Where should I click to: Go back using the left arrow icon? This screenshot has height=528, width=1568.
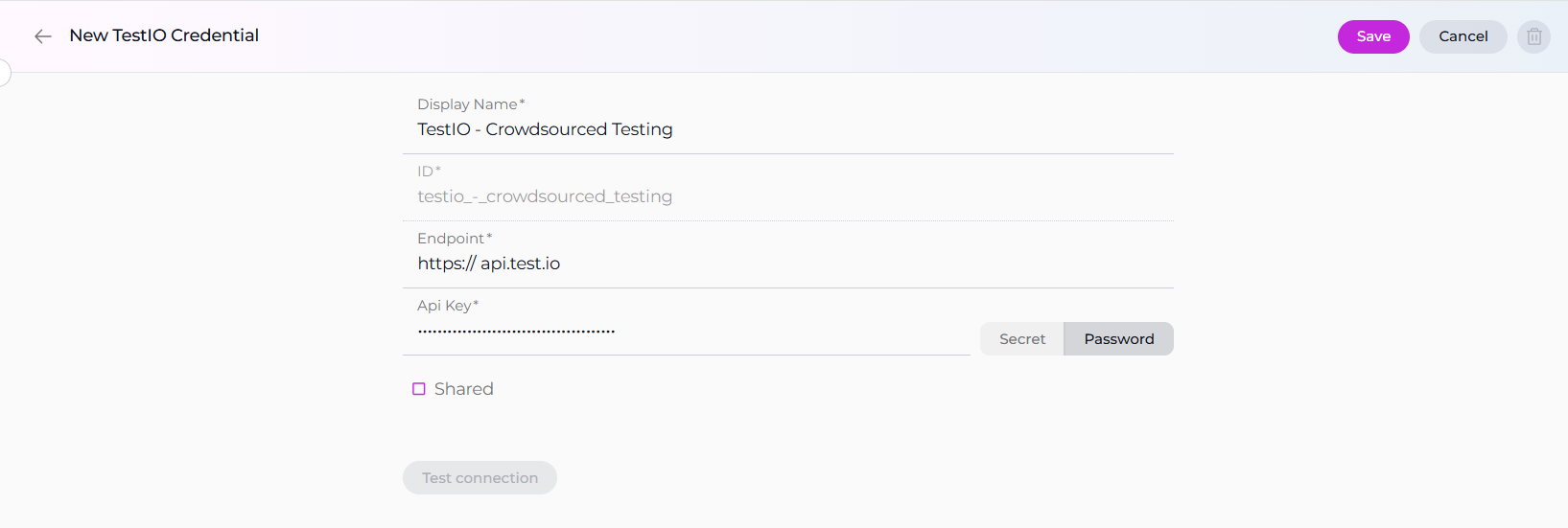(42, 36)
